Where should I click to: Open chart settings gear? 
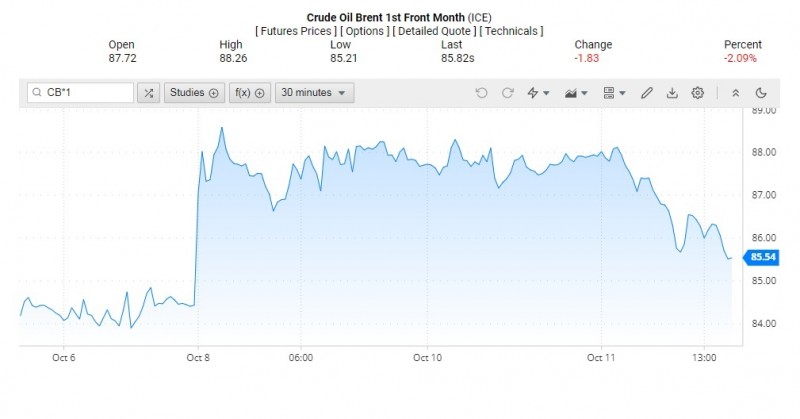(698, 93)
